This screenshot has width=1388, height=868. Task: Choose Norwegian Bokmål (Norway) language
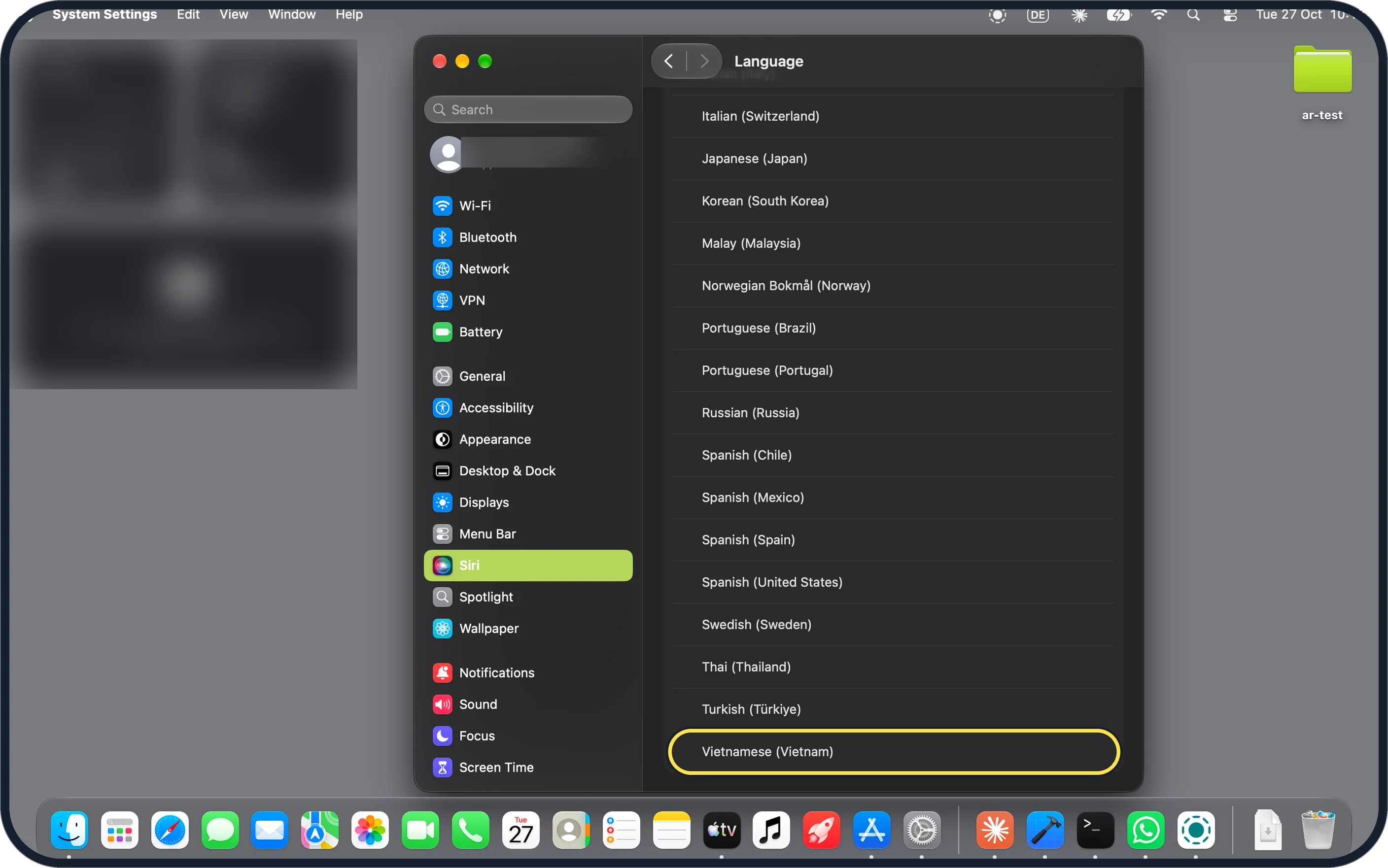[x=893, y=286]
